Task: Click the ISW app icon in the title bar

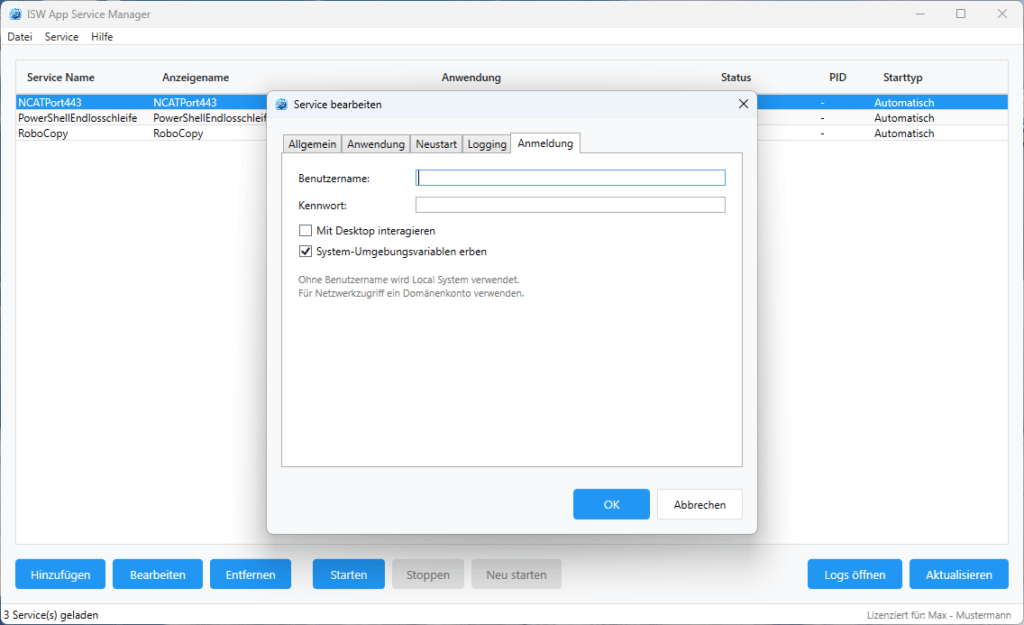Action: pos(15,14)
